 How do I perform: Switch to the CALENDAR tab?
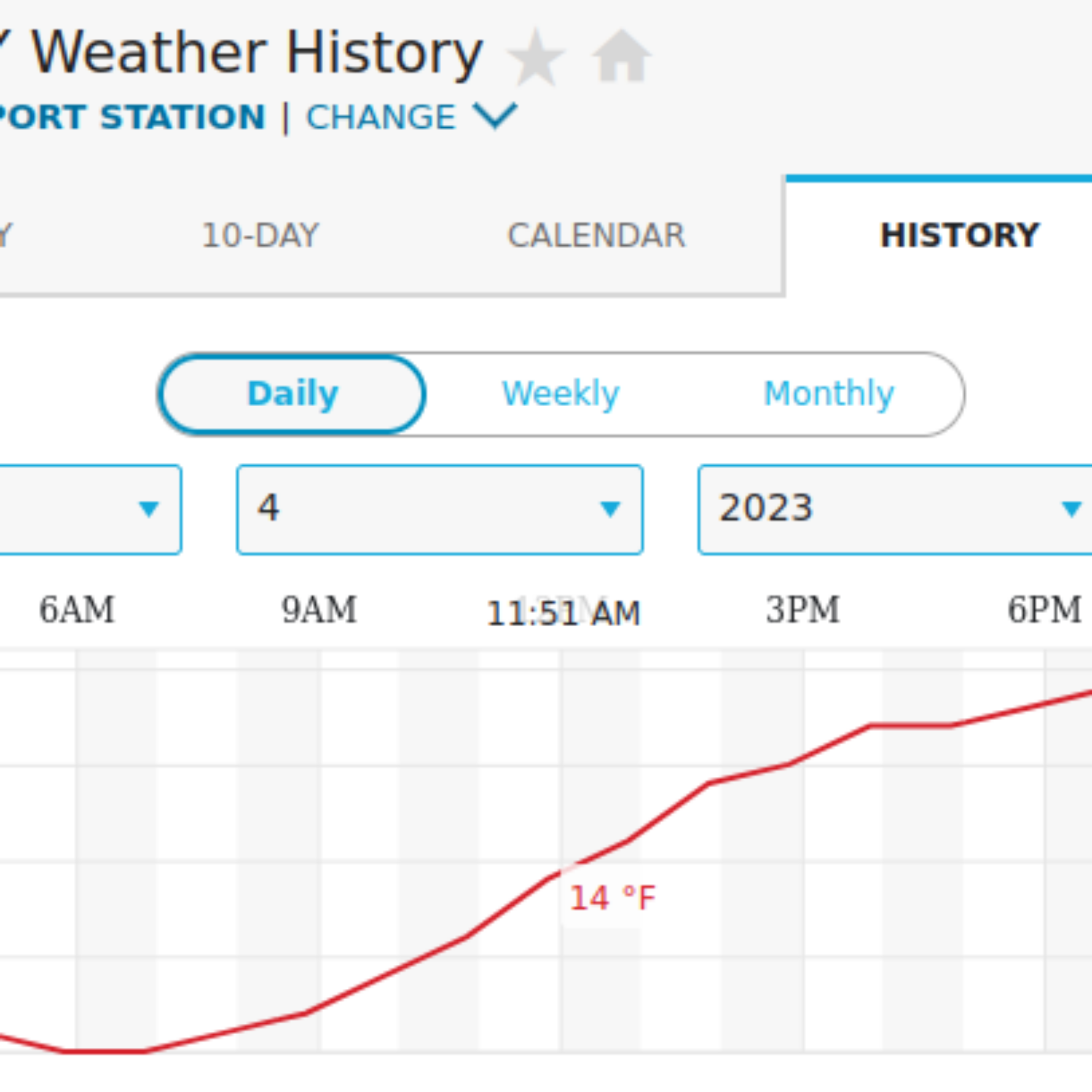[596, 235]
